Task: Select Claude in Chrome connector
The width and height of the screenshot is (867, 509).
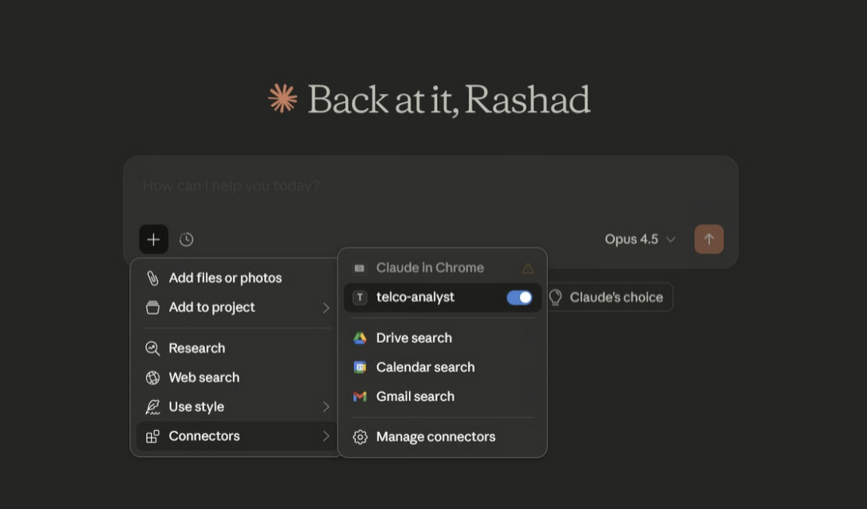Action: [430, 268]
